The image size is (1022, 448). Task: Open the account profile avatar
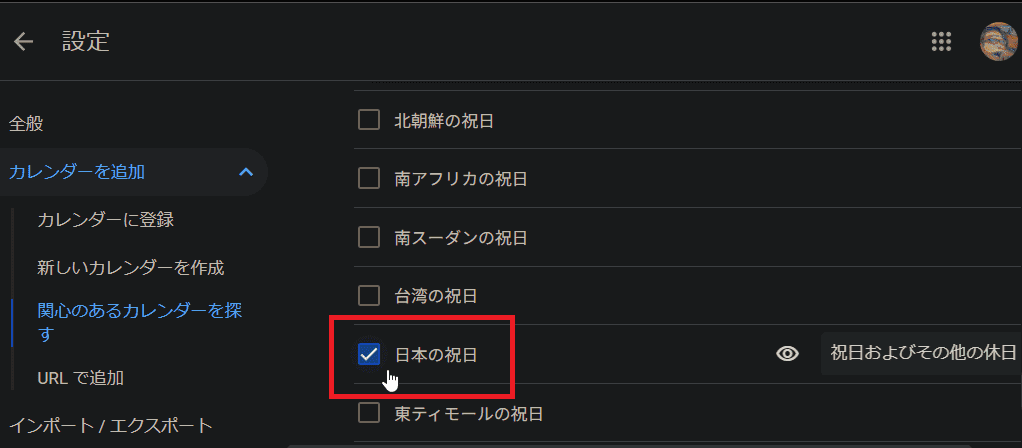(999, 41)
